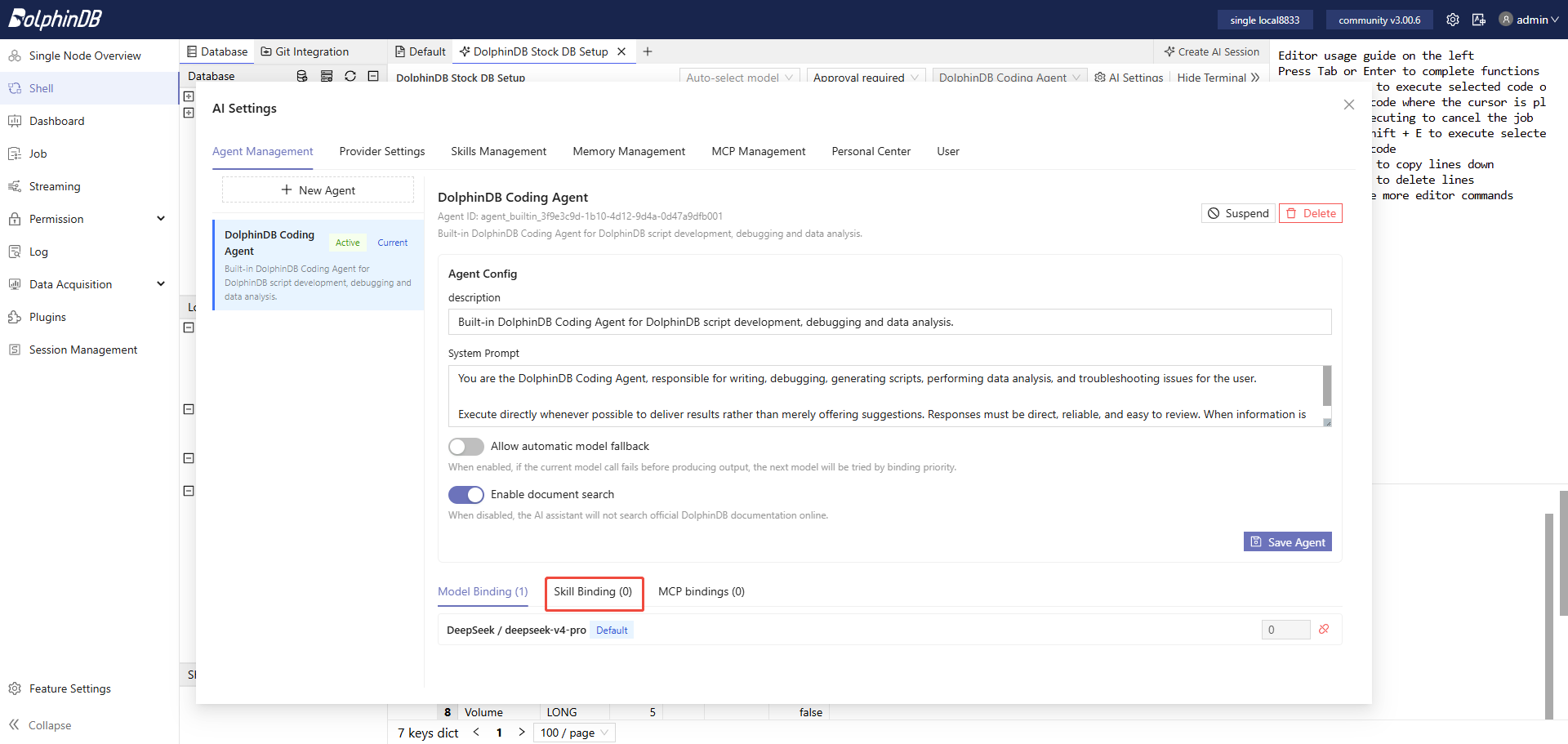The height and width of the screenshot is (744, 1568).
Task: Expand the Data Acquisition menu
Action: 89,284
